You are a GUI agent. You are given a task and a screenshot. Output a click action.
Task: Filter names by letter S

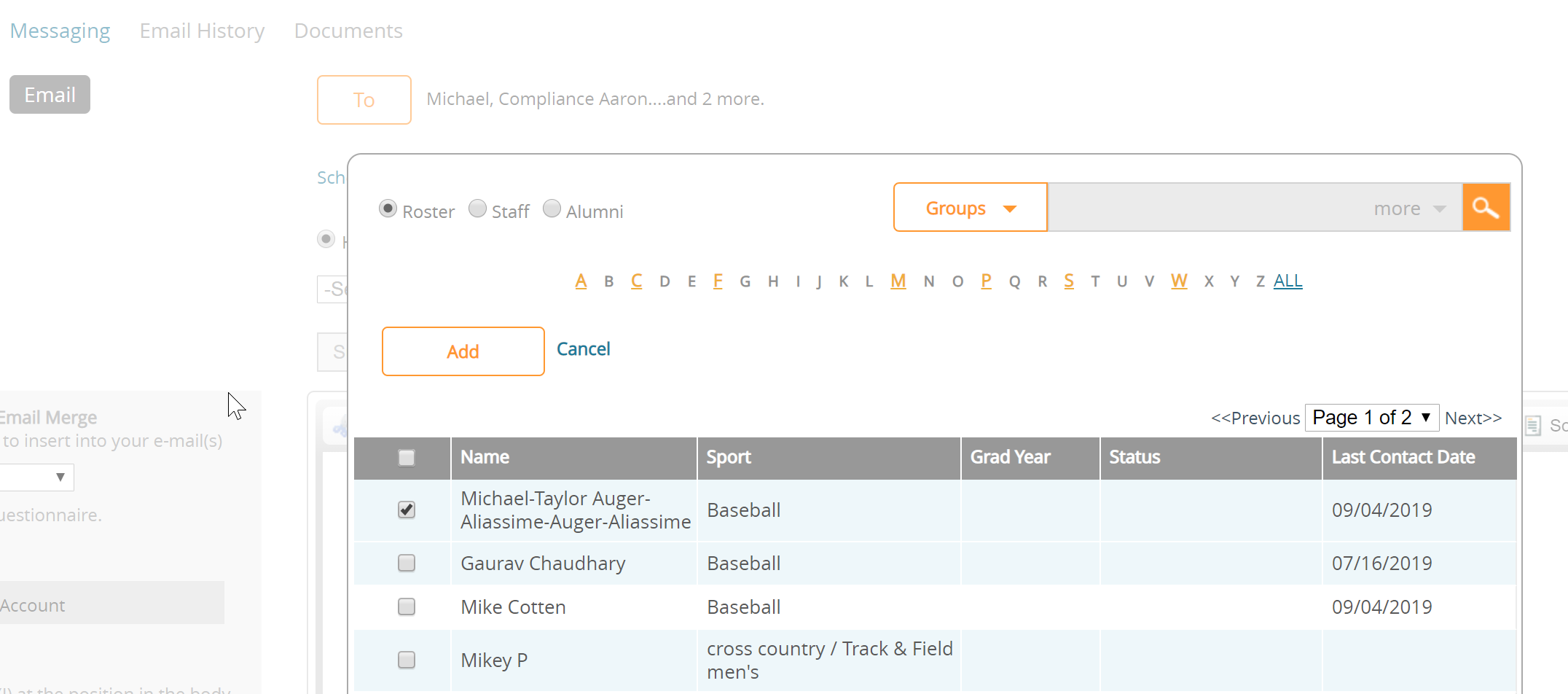point(1069,281)
